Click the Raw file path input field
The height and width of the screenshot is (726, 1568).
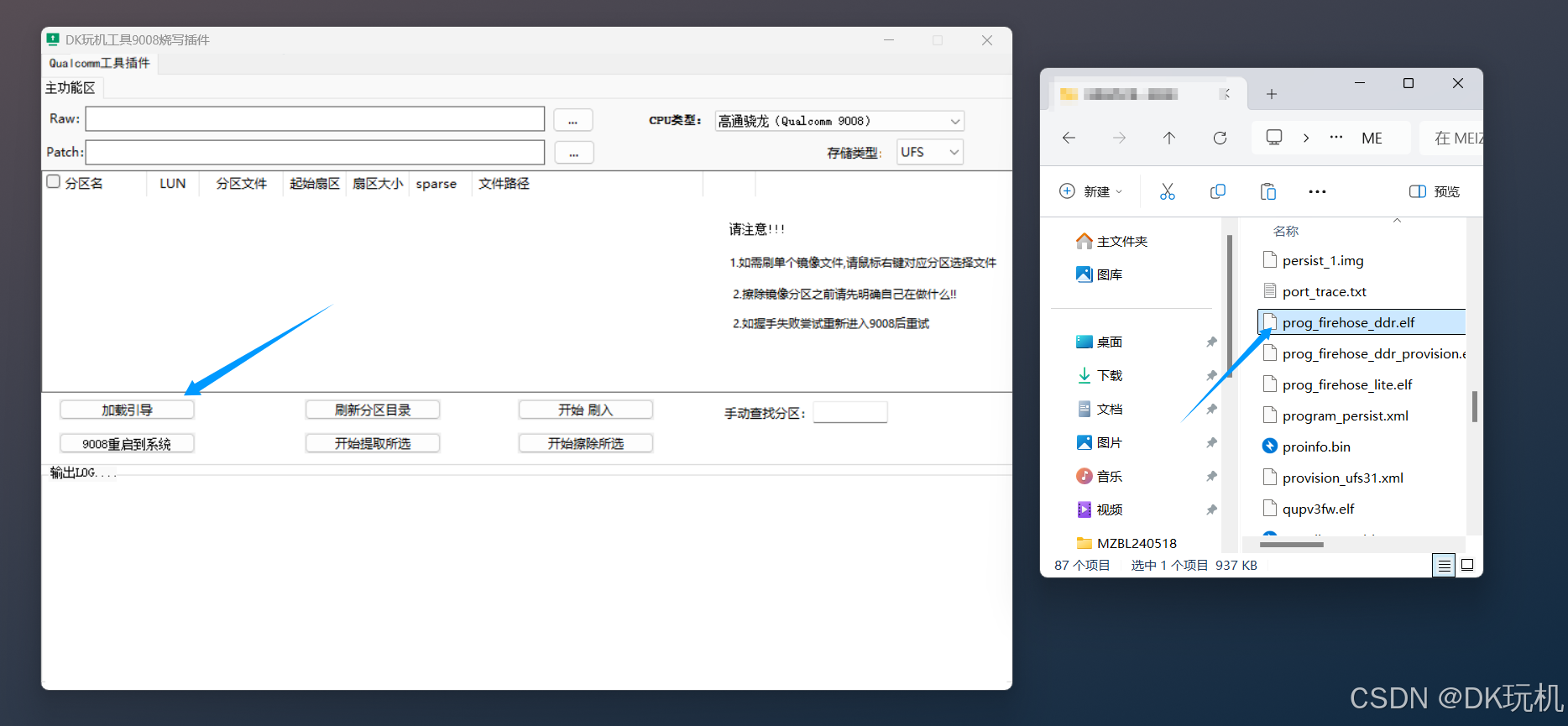(x=315, y=119)
